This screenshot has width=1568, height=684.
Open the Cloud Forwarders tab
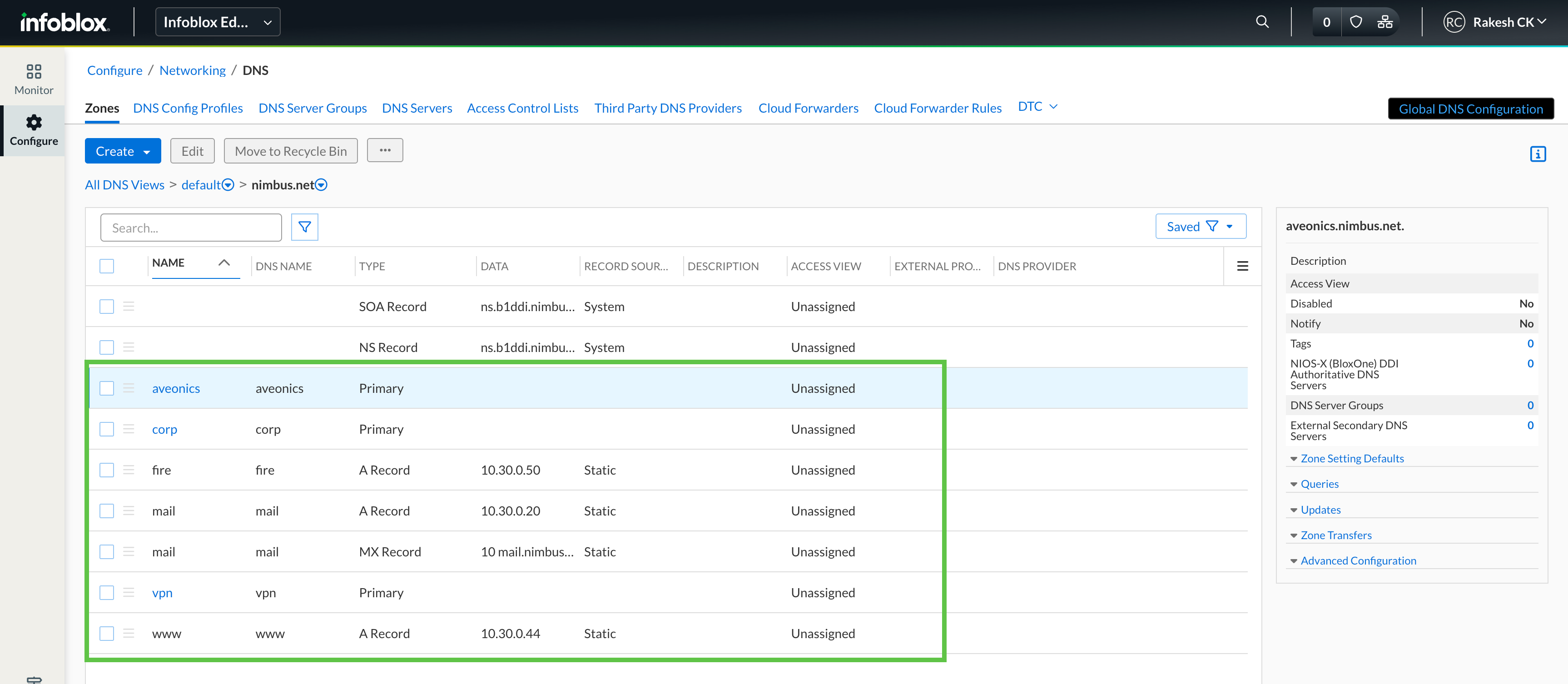[808, 108]
